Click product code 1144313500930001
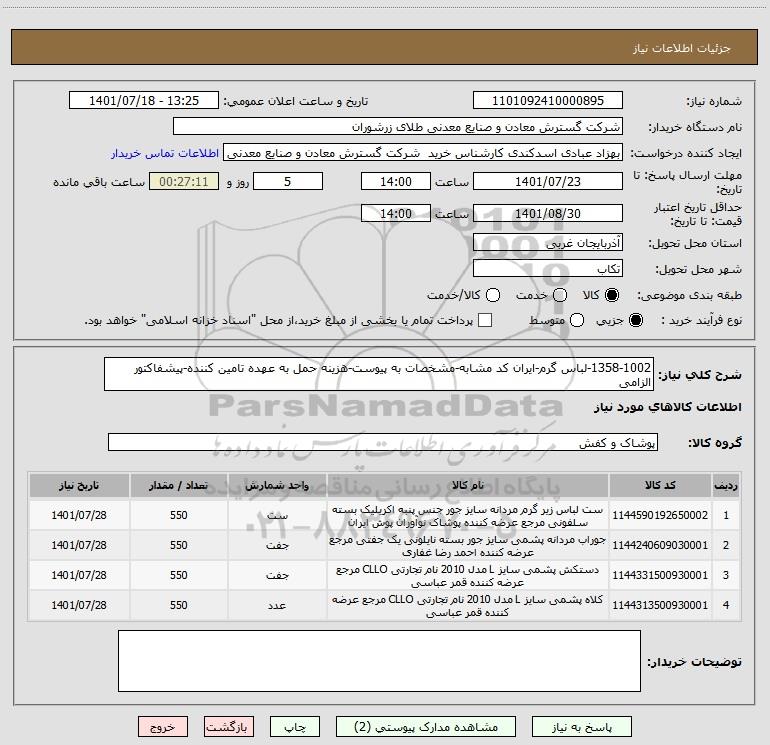This screenshot has width=770, height=745. pyautogui.click(x=660, y=605)
